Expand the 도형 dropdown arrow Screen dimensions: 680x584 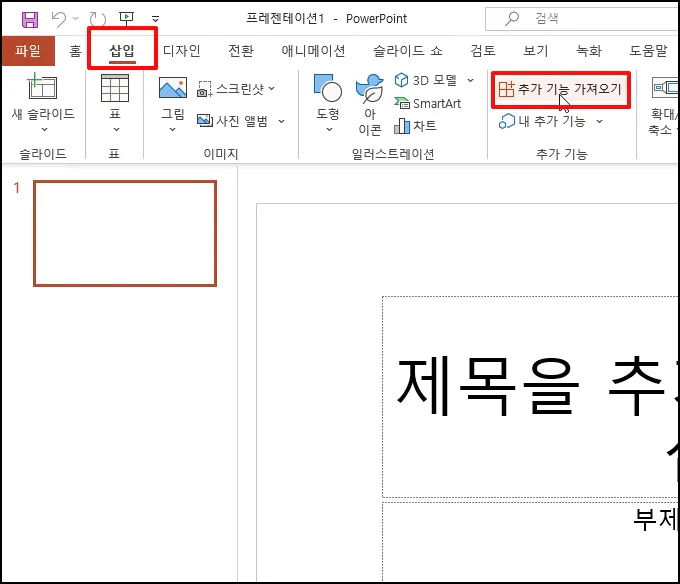(329, 129)
